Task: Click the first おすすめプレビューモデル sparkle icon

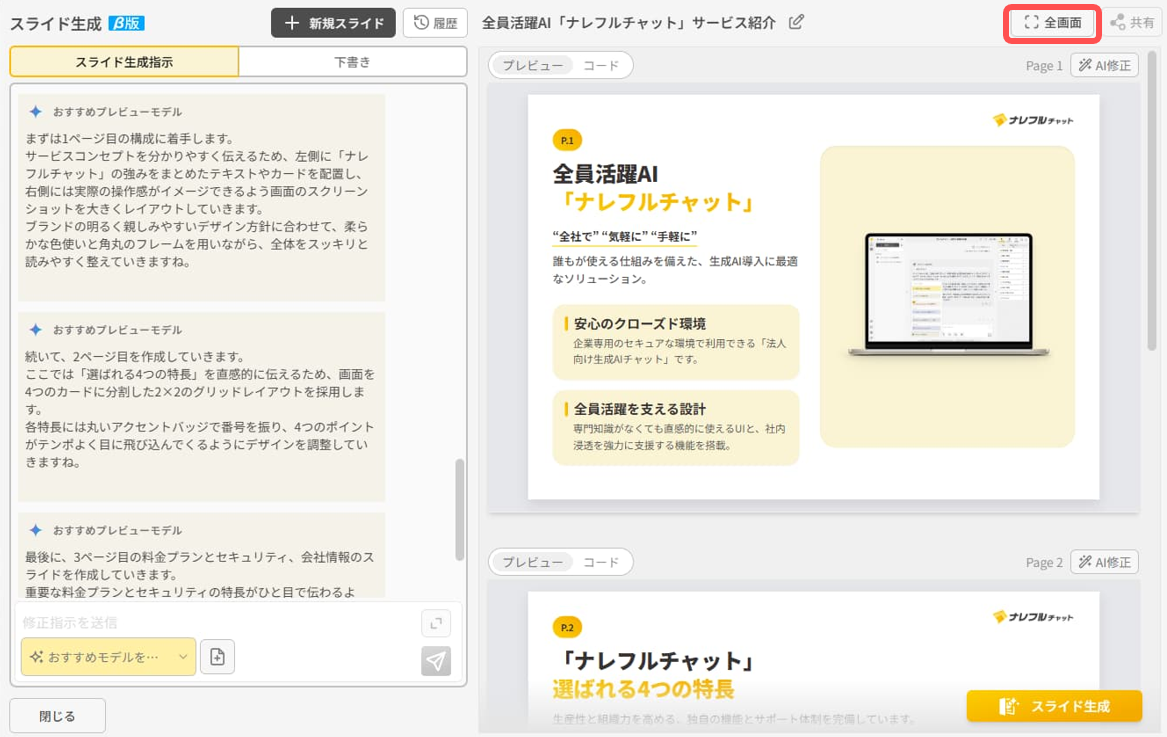Action: click(35, 112)
